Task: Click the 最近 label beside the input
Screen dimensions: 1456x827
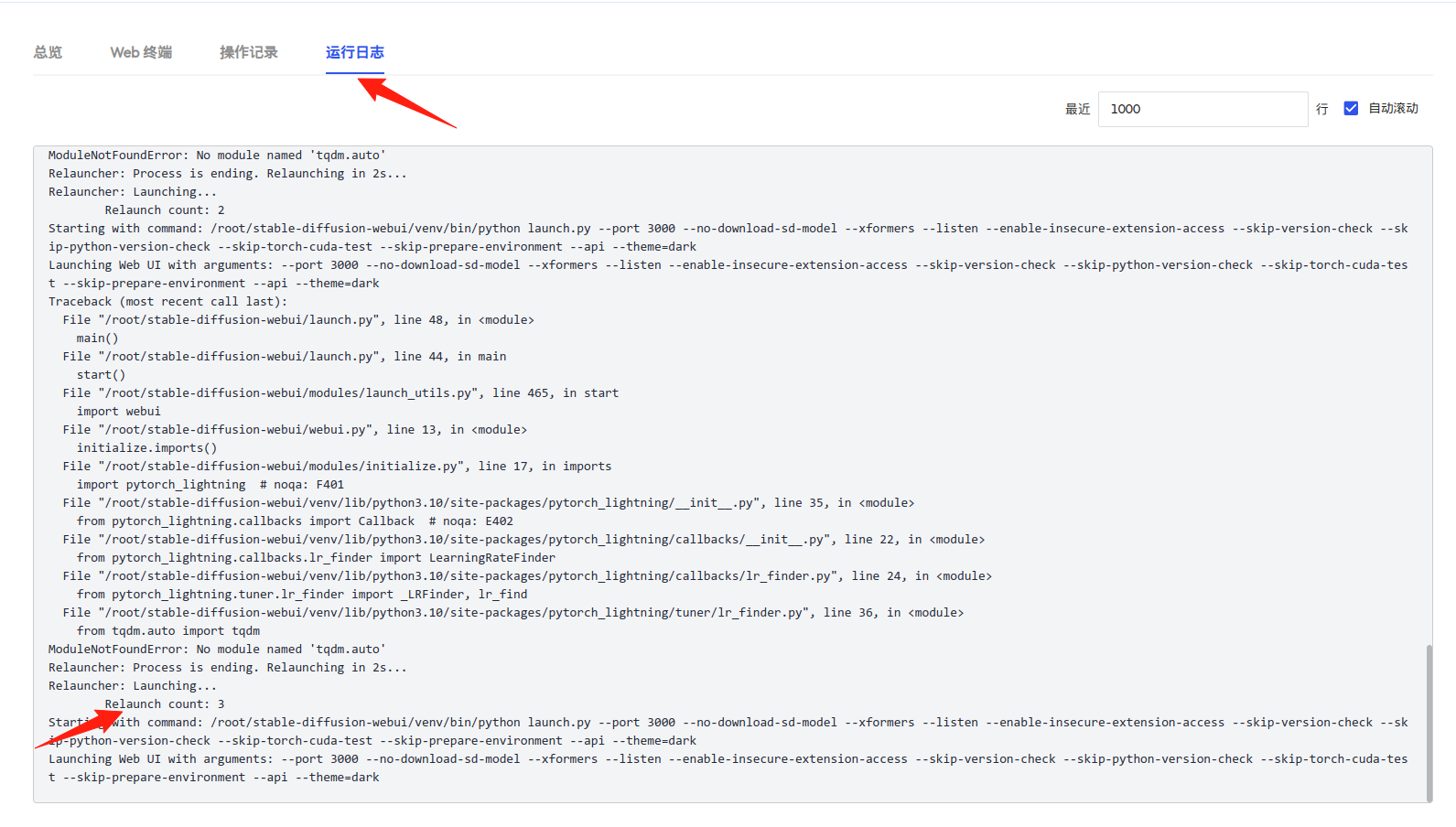Action: (1077, 109)
